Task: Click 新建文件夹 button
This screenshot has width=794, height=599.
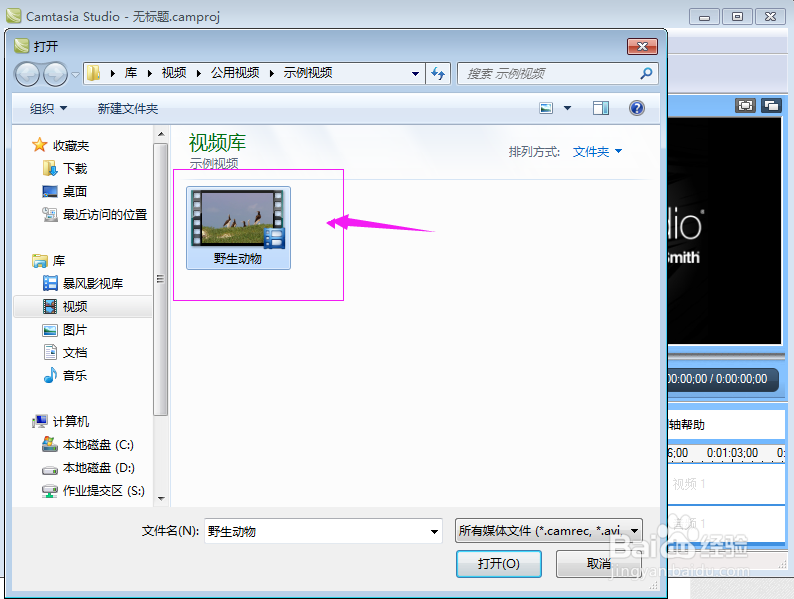Action: coord(128,108)
